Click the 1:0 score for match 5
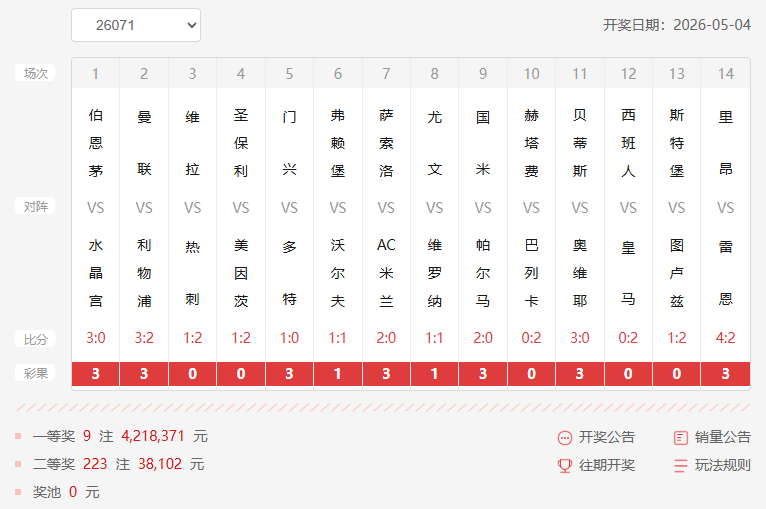This screenshot has height=509, width=766. tap(289, 338)
